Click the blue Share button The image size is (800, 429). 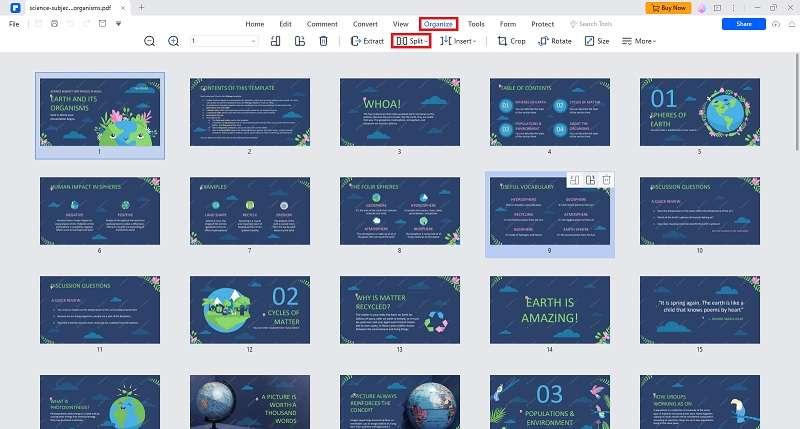pos(743,24)
